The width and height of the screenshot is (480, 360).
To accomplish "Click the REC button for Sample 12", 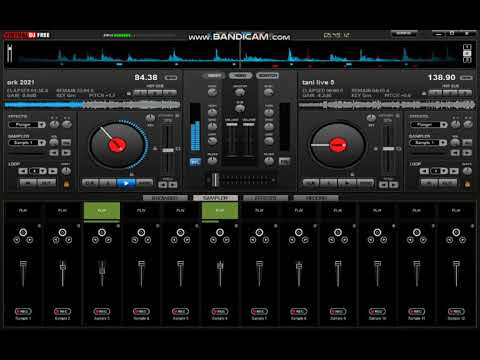I will (456, 311).
